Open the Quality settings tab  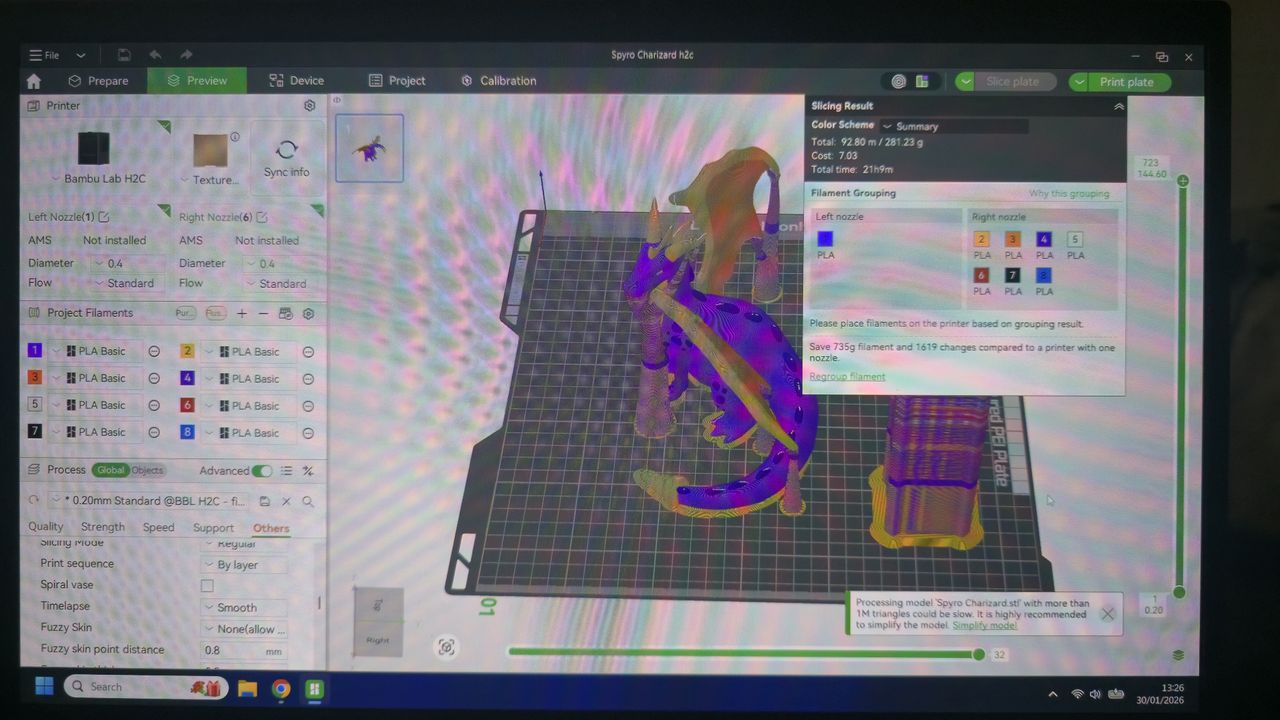pos(46,527)
